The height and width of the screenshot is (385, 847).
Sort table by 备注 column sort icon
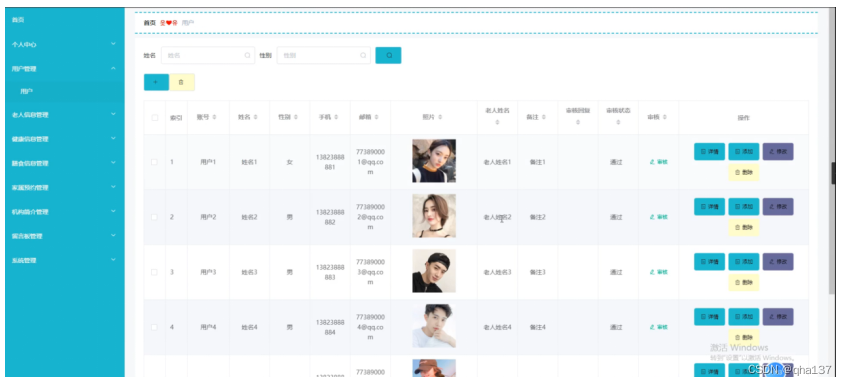543,117
